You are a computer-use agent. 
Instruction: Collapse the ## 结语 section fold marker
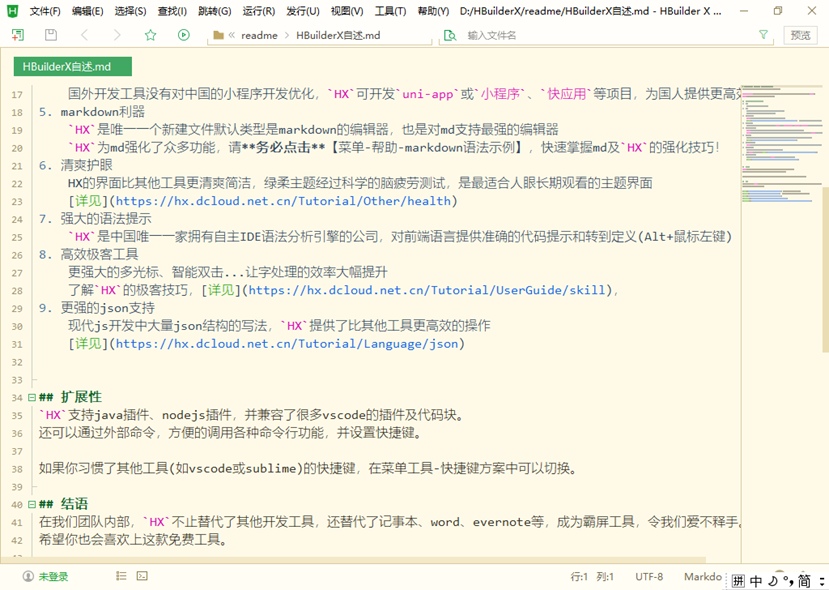[x=32, y=504]
